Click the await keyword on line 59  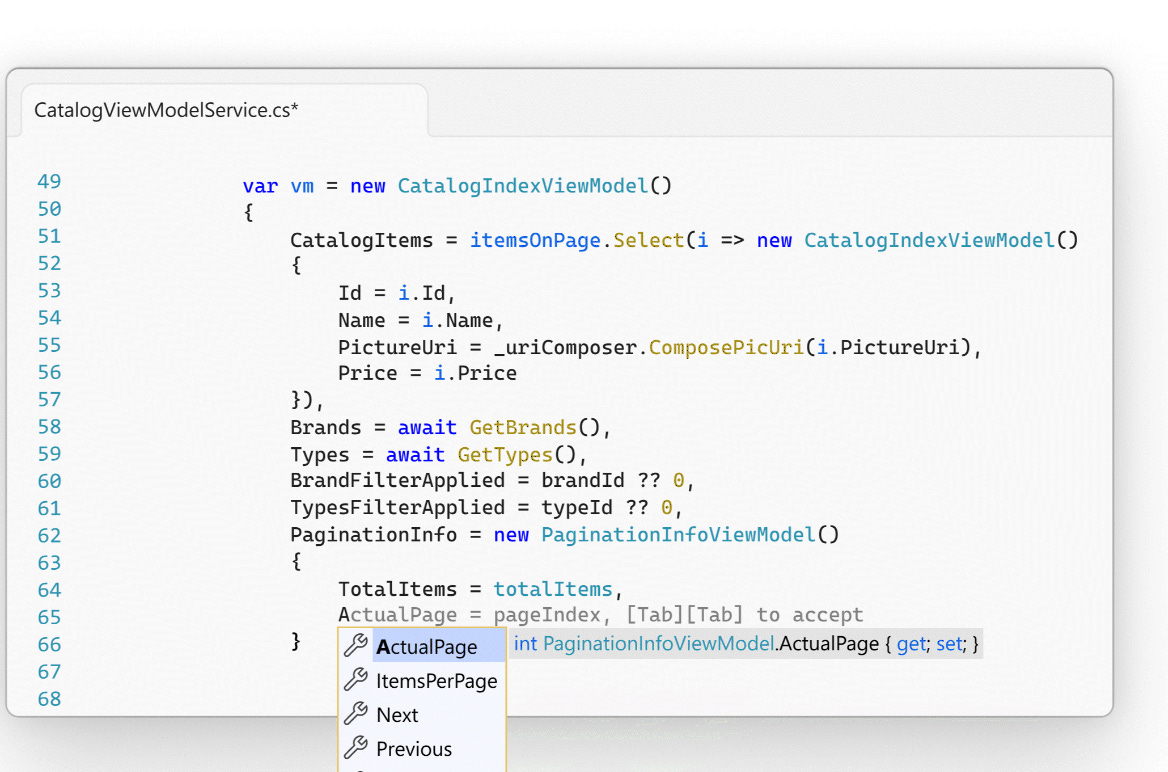(415, 454)
